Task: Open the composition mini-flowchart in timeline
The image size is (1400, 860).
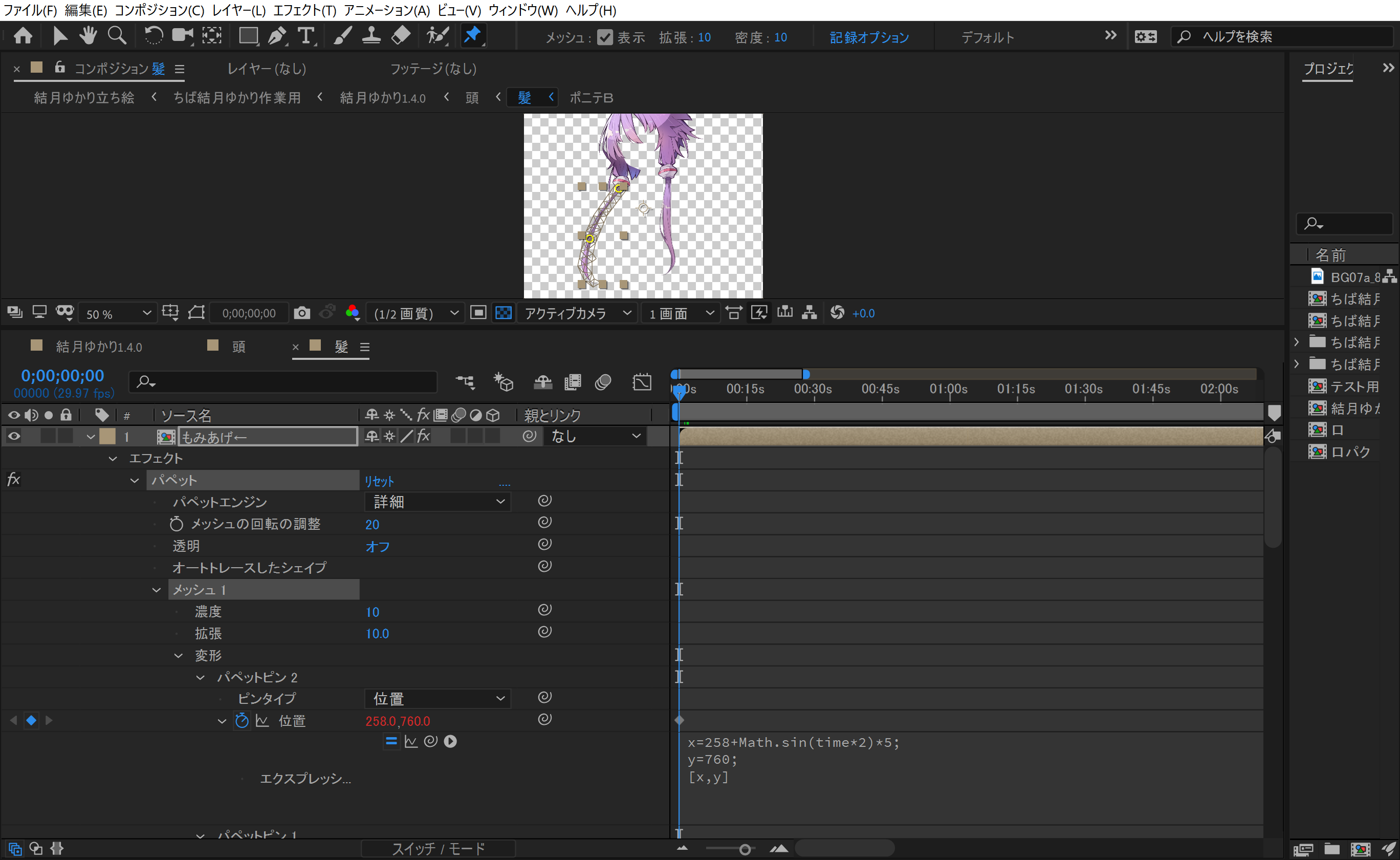Action: (465, 382)
